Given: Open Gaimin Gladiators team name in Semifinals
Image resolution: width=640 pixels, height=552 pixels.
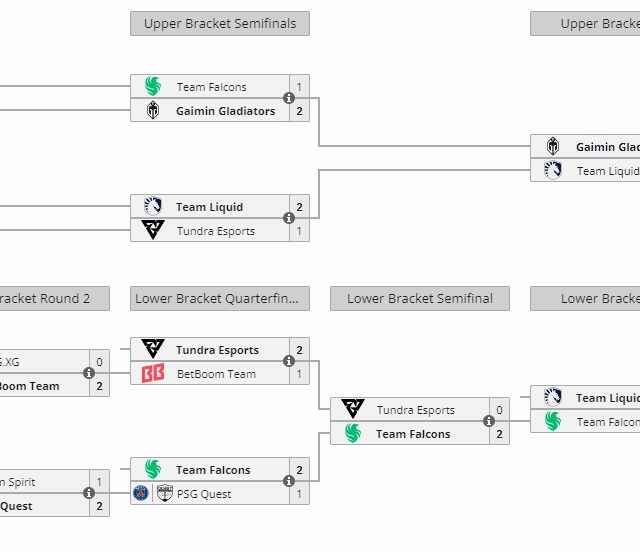Looking at the screenshot, I should point(225,111).
